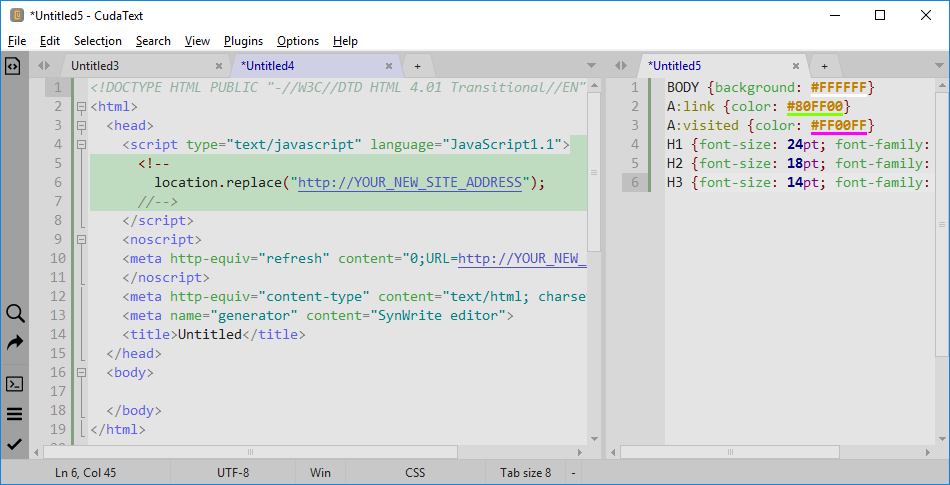Viewport: 950px width, 485px height.
Task: Click the H1 font-size rule line
Action: pos(798,145)
